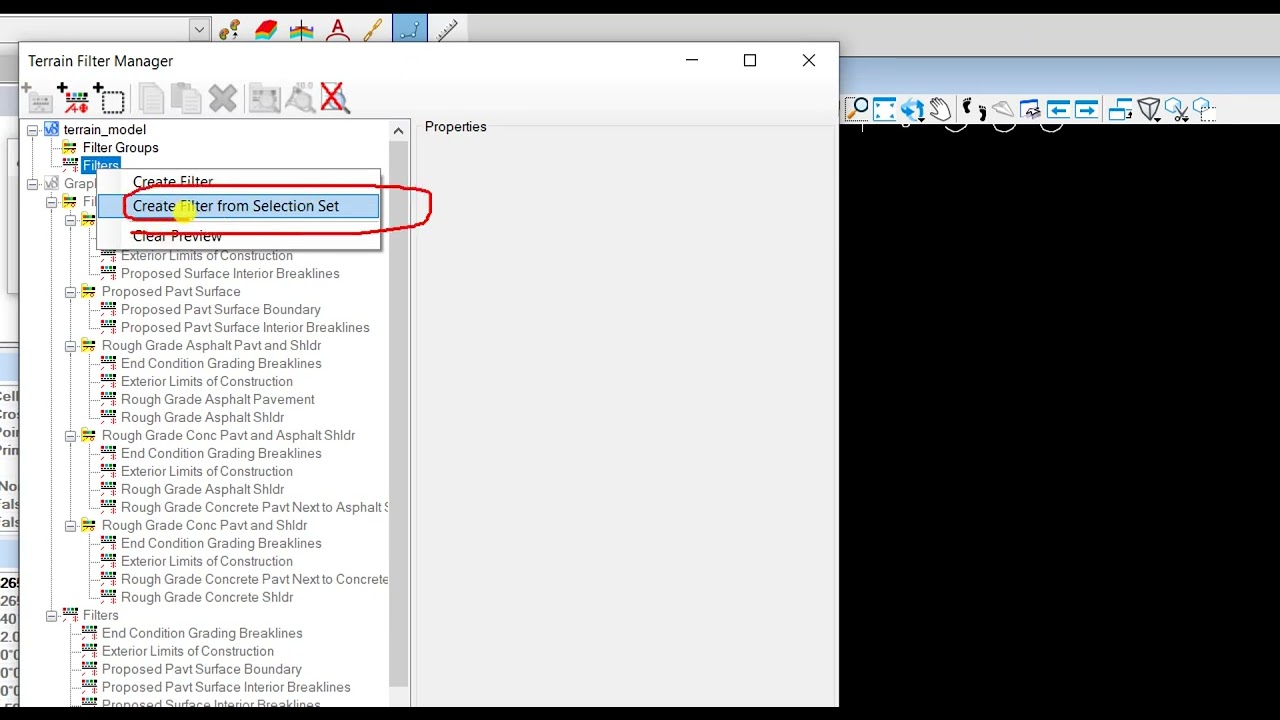Collapse Rough Grade Conc Pavt and Shldr
Image resolution: width=1280 pixels, height=720 pixels.
(71, 526)
